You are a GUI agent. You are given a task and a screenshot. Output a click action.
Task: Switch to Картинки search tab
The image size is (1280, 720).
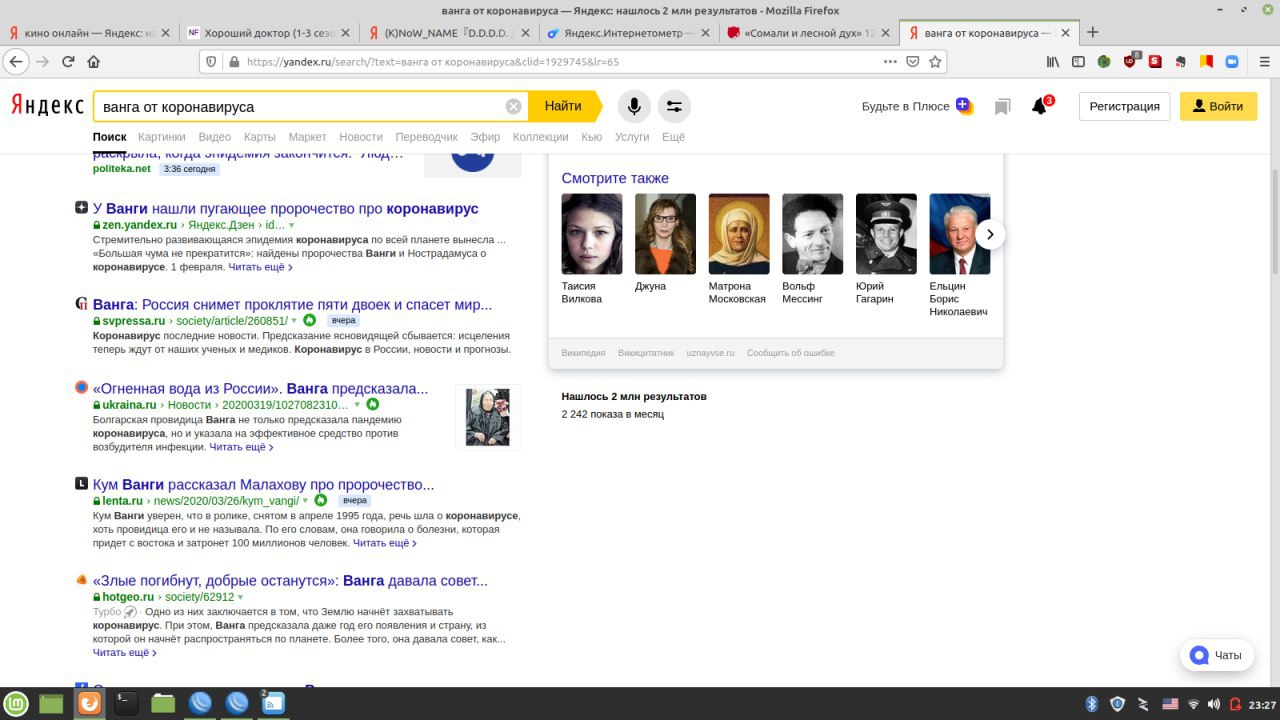pos(162,137)
